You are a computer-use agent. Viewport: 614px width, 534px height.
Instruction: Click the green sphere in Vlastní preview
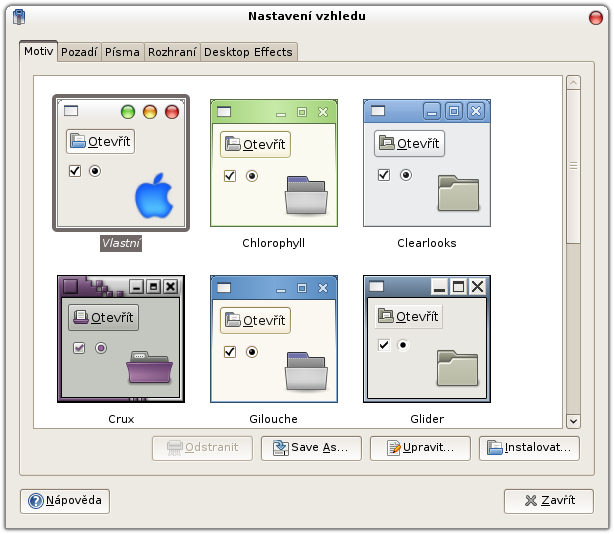(x=128, y=112)
